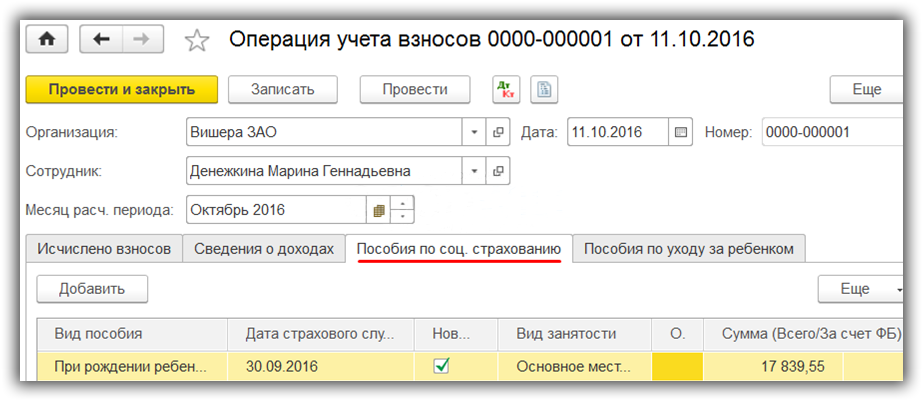
Task: Switch to Исчислено взносов tab
Action: pyautogui.click(x=104, y=249)
